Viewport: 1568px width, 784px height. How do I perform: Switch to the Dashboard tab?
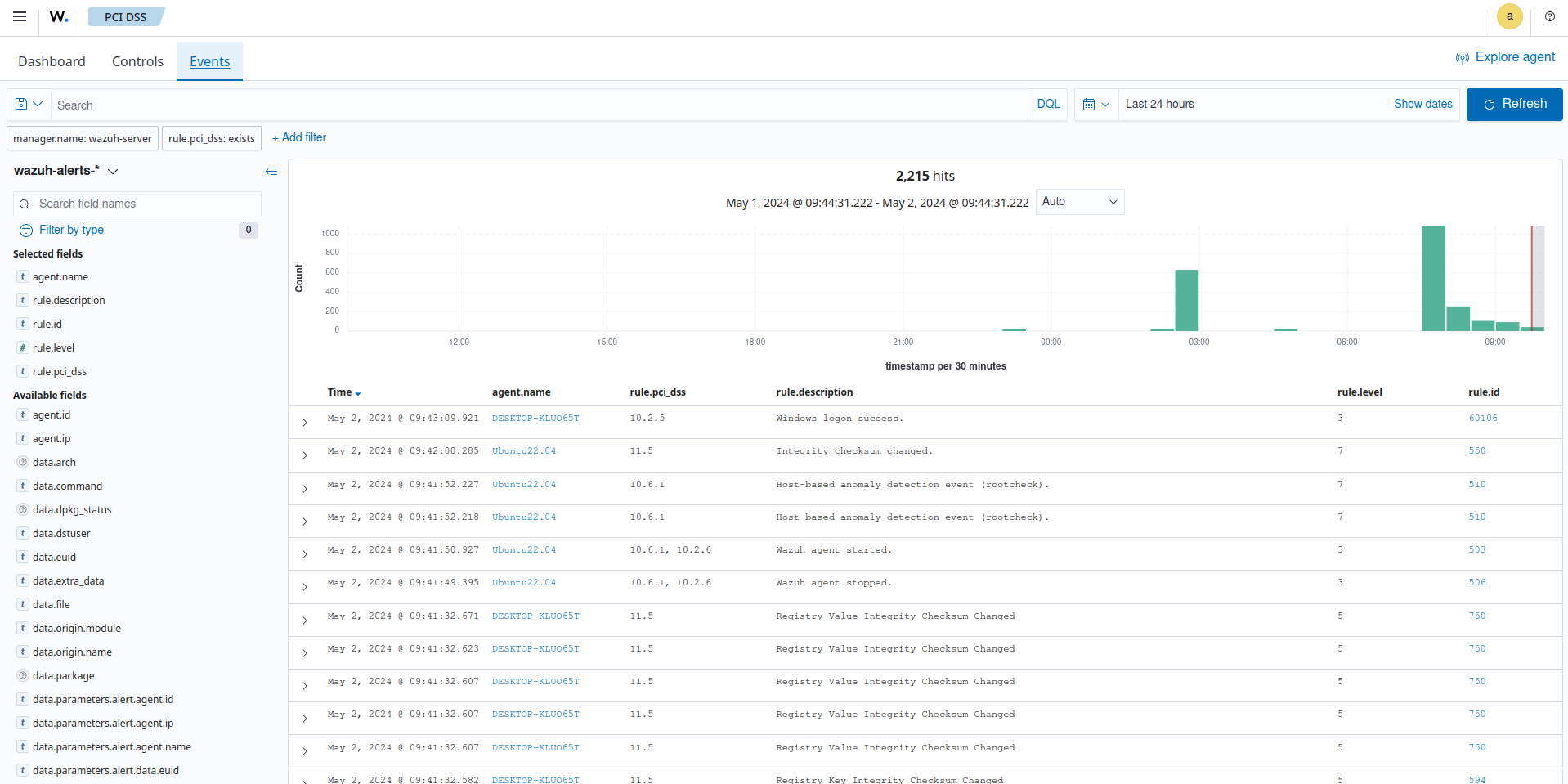pyautogui.click(x=52, y=61)
